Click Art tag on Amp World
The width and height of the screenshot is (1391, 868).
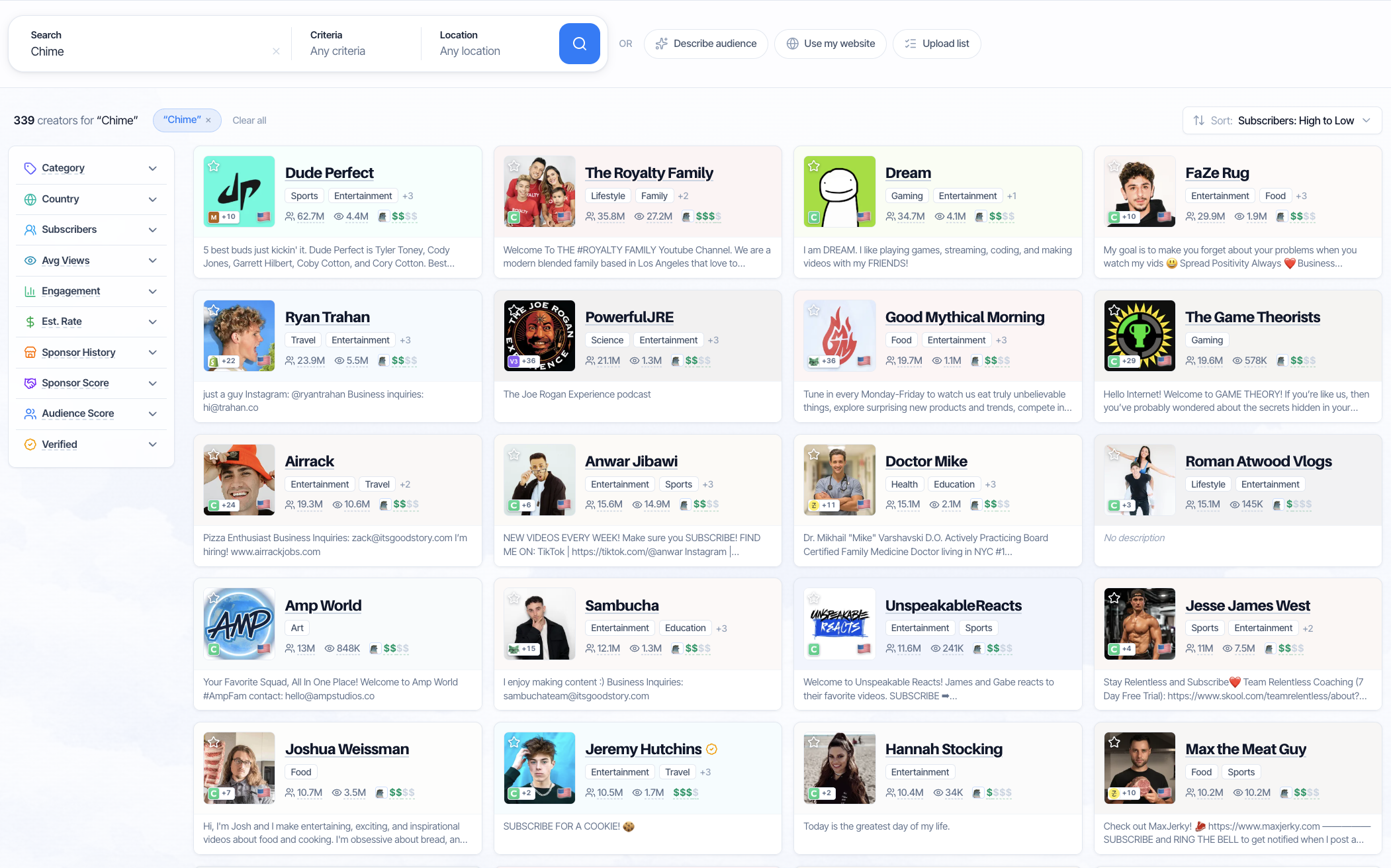[297, 628]
